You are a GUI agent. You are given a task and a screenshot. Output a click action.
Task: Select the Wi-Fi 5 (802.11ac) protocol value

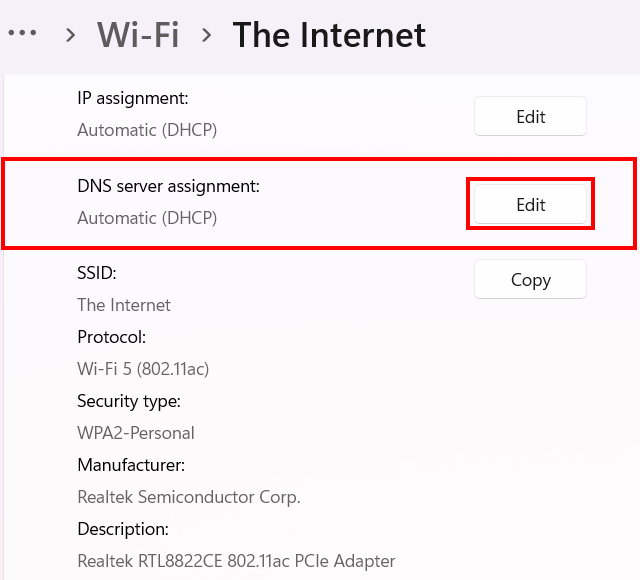click(x=143, y=369)
